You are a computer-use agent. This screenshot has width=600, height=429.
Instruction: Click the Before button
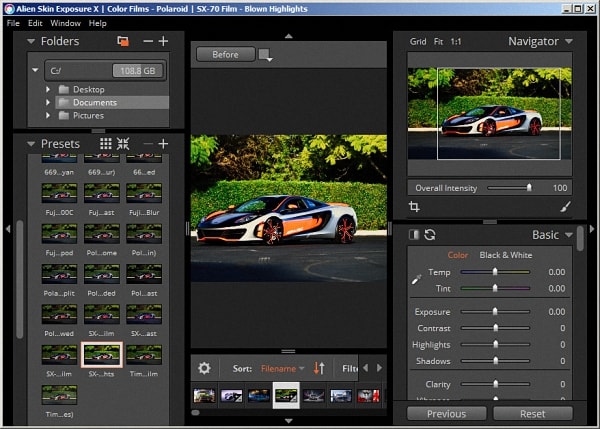pos(225,55)
